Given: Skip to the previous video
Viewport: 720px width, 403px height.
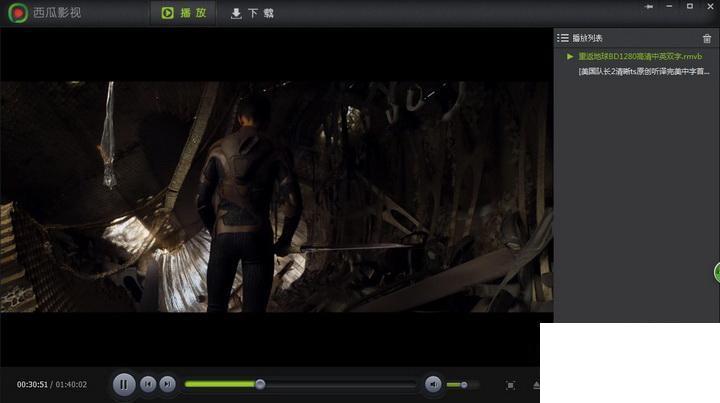Looking at the screenshot, I should tap(148, 384).
